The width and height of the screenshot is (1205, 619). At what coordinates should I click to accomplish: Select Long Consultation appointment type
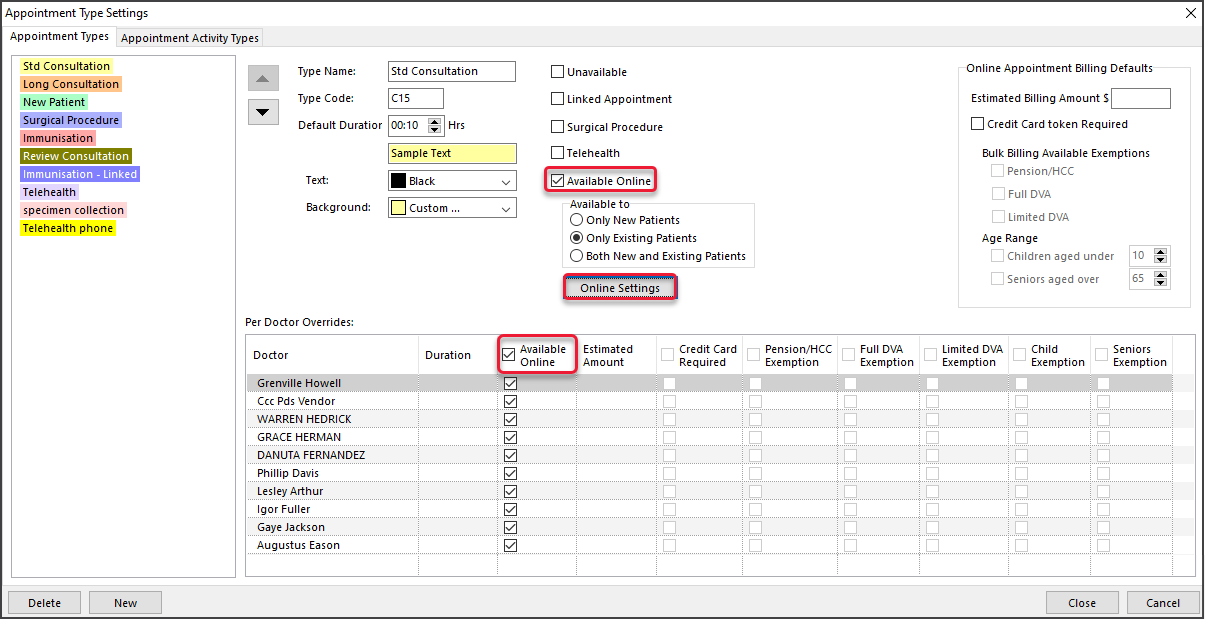click(71, 84)
